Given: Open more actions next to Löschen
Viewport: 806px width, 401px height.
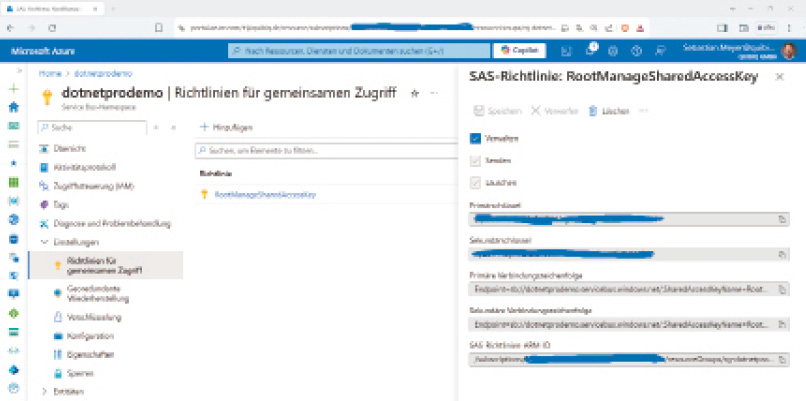Looking at the screenshot, I should click(x=643, y=111).
